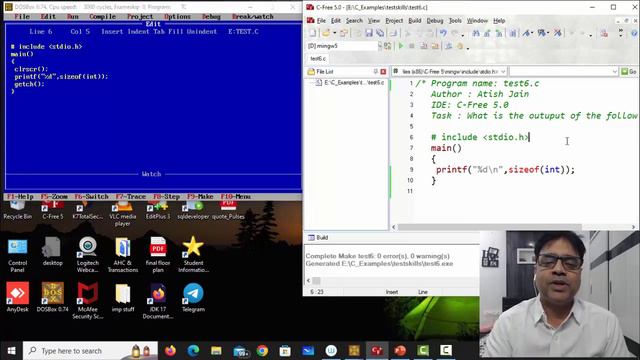Click the AnyDesk desktop icon
Image resolution: width=640 pixels, height=360 pixels.
click(18, 297)
